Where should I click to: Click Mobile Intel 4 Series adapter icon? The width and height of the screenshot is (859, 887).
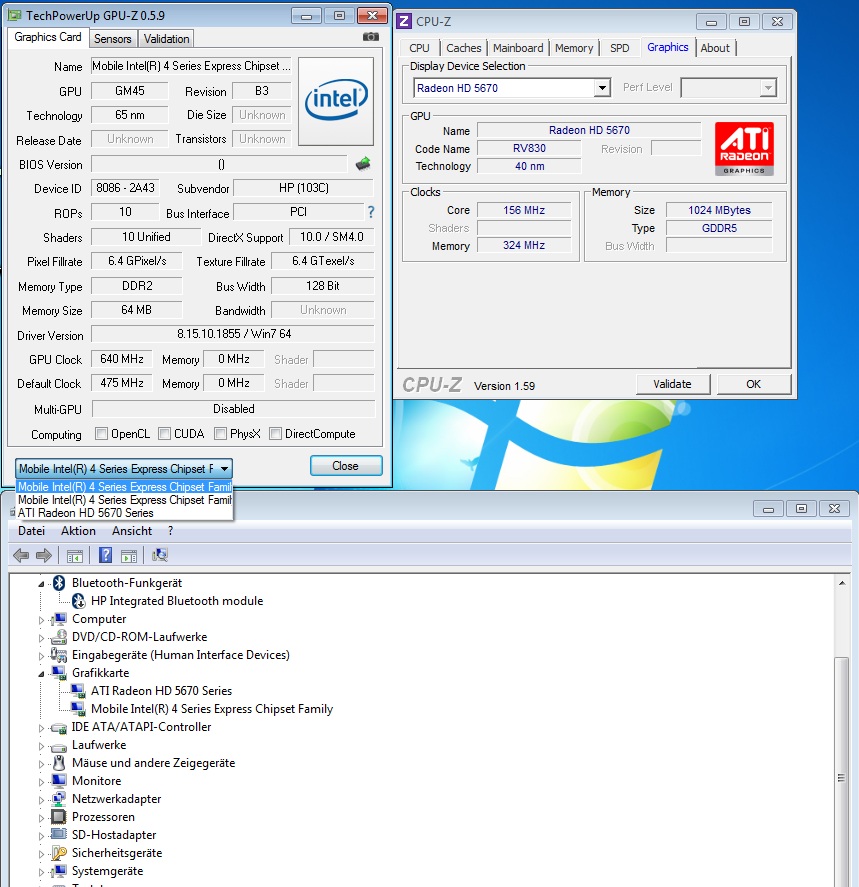78,709
